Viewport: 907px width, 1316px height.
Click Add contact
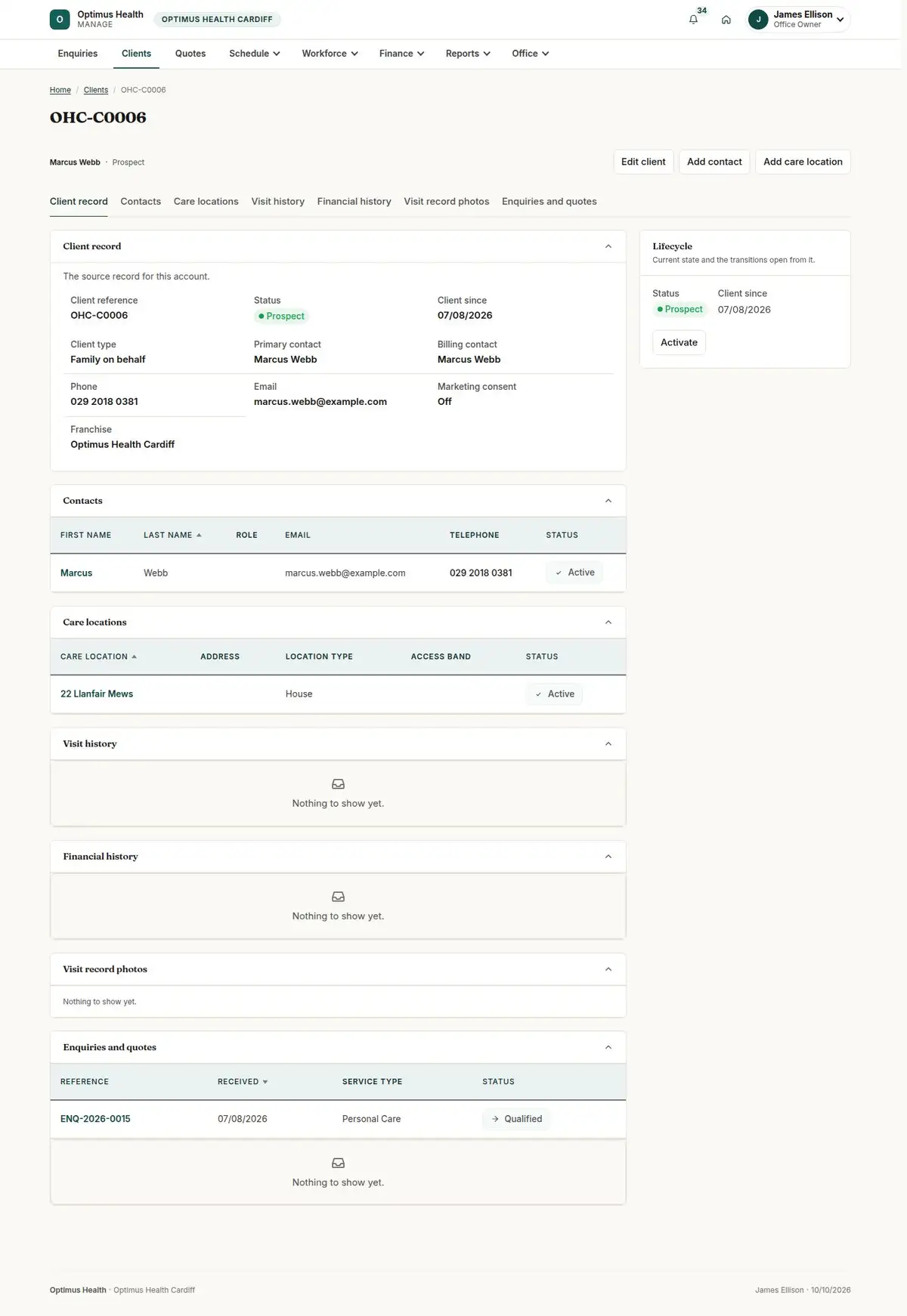714,162
